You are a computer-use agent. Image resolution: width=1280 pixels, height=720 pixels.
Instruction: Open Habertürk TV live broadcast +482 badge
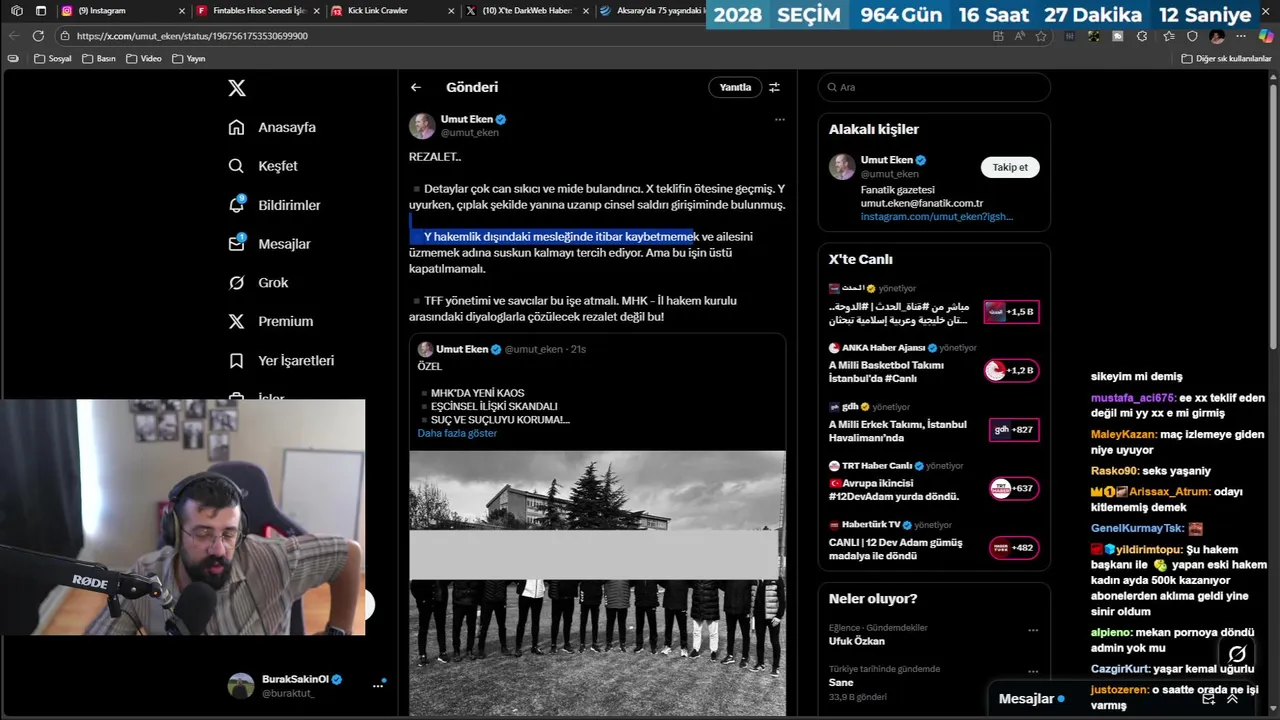coord(1014,548)
